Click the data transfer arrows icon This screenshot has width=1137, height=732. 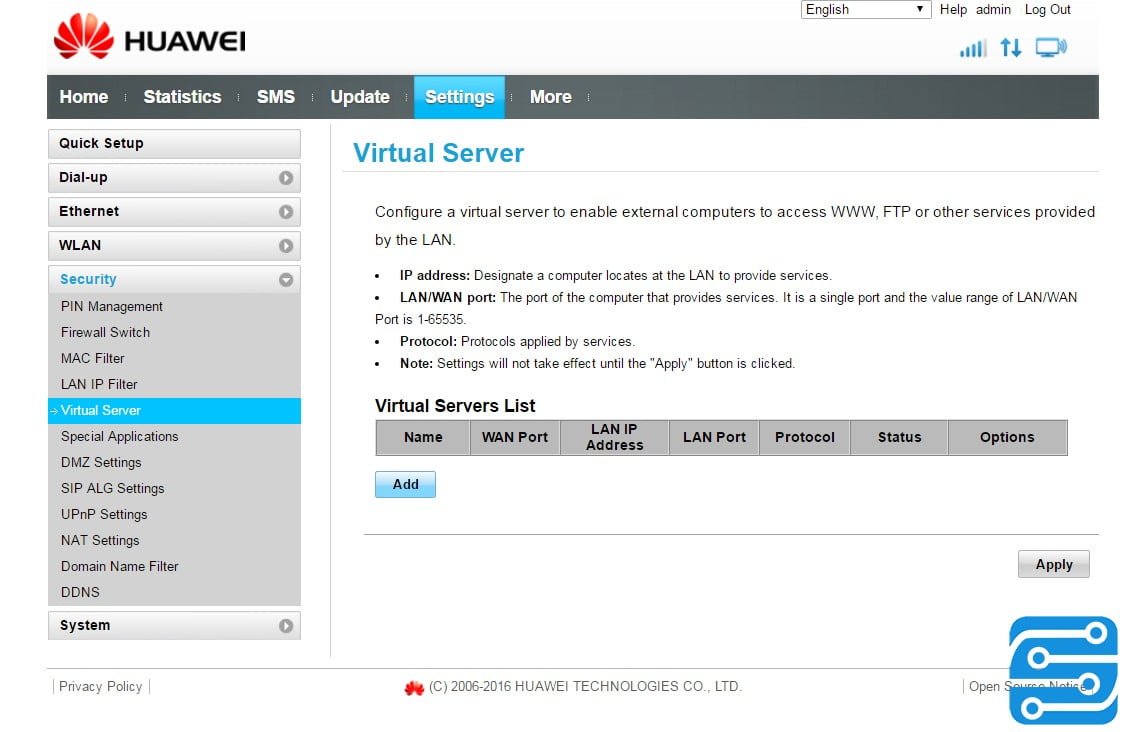(x=1011, y=47)
